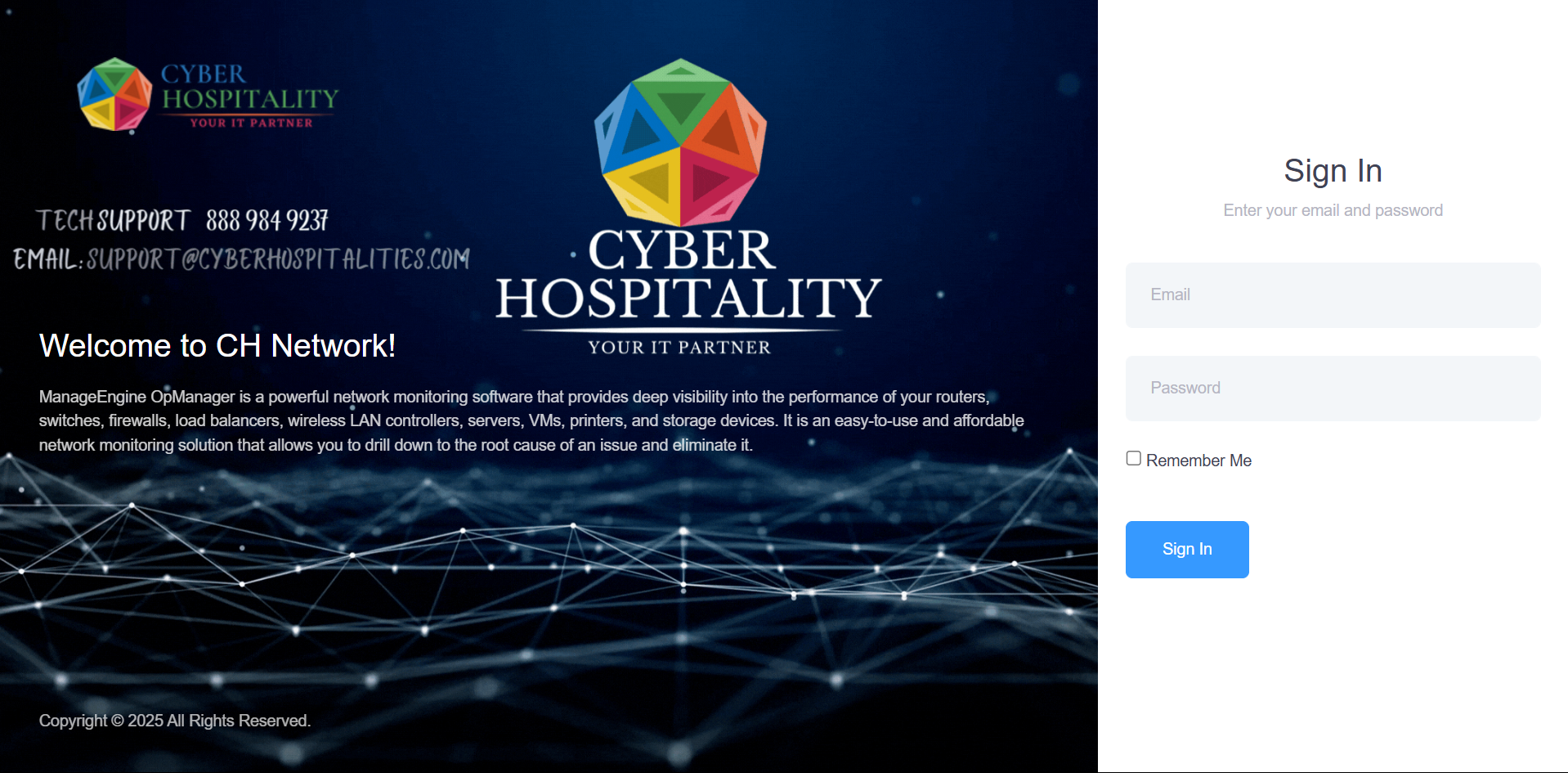Click the TECH SUPPORT handwritten label
Image resolution: width=1568 pixels, height=773 pixels.
(x=113, y=220)
